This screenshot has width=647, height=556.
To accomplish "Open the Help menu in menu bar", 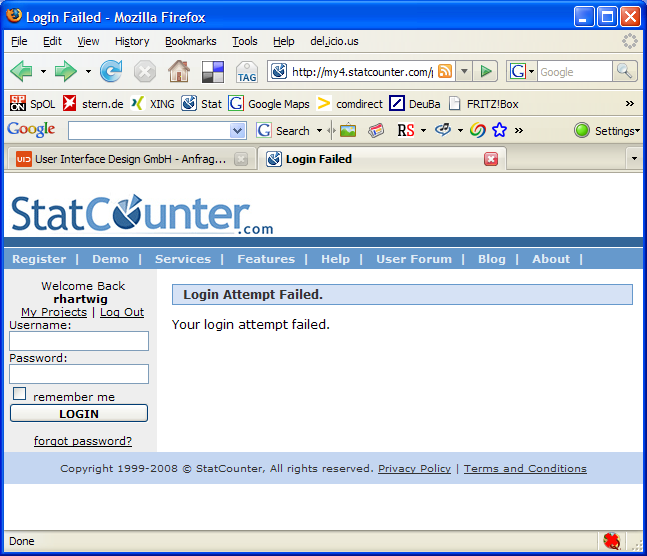I will (x=284, y=41).
